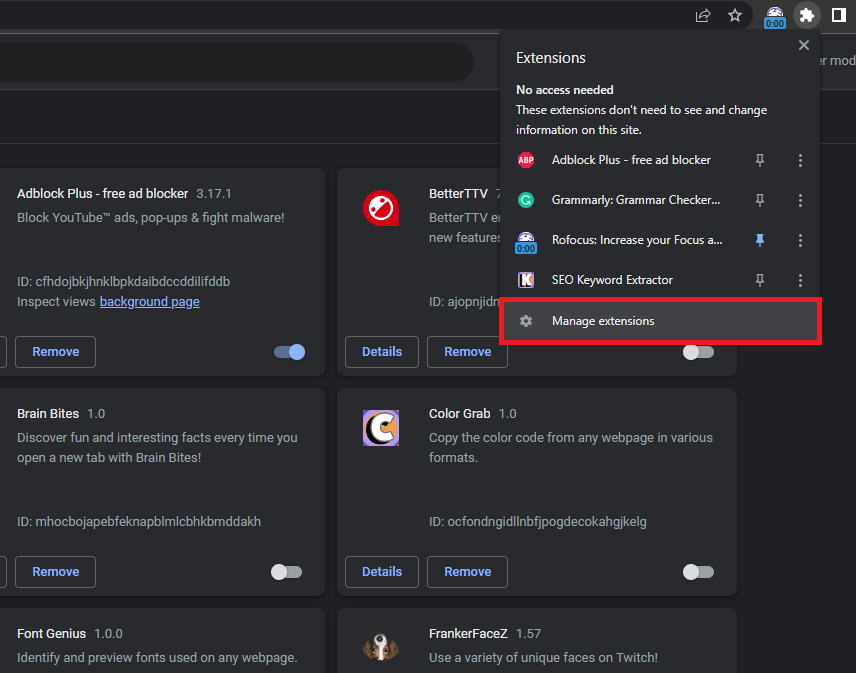Select SEO Keyword Extractor entry
Viewport: 856px width, 673px height.
tap(612, 280)
